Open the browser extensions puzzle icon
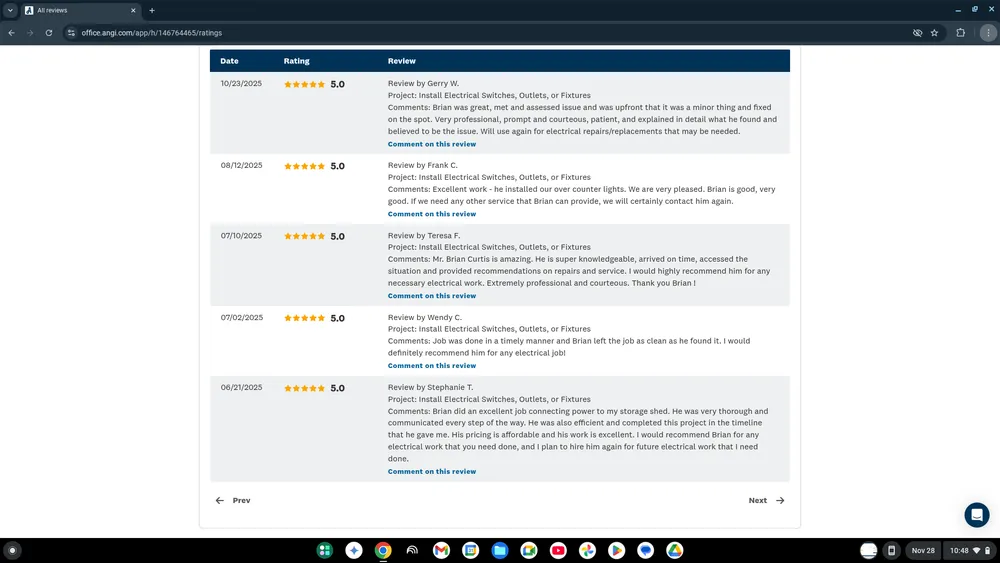Viewport: 1000px width, 563px height. [961, 32]
